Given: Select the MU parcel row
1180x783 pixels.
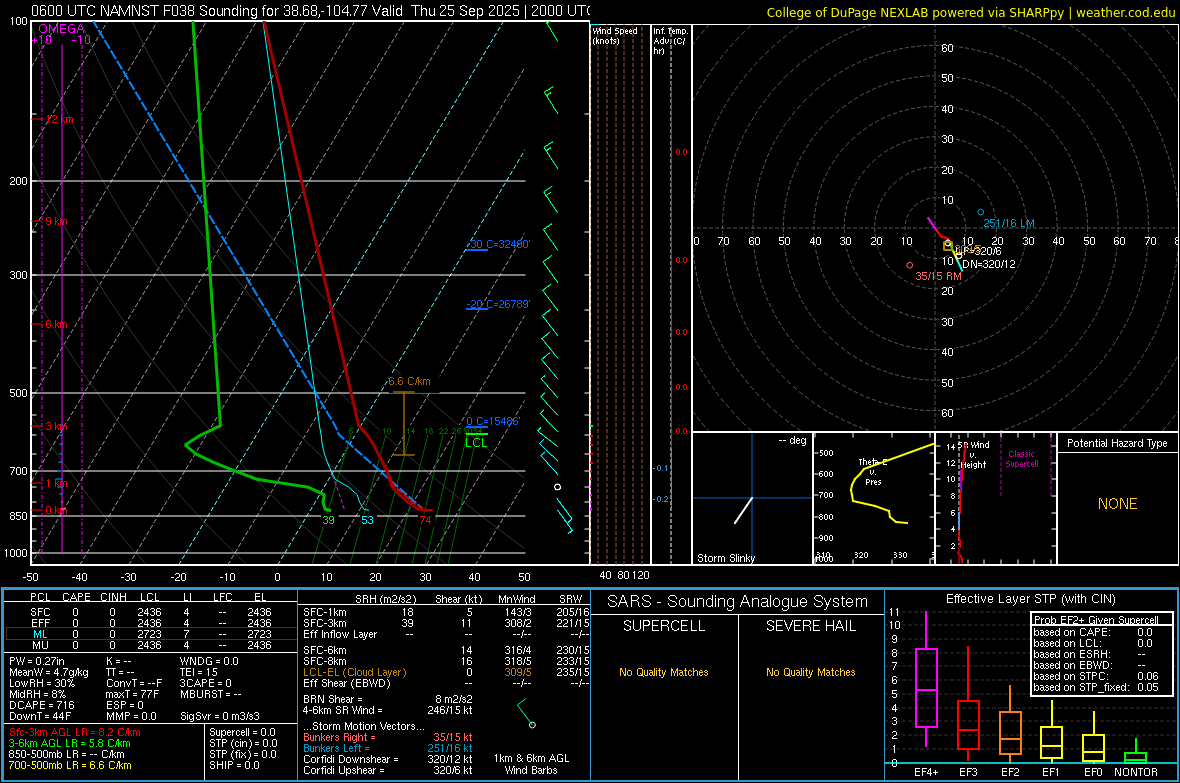Looking at the screenshot, I should [149, 645].
